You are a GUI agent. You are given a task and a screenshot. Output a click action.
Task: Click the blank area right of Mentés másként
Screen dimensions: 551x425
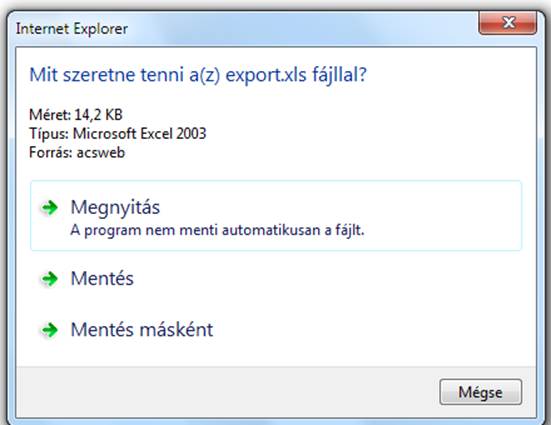365,330
